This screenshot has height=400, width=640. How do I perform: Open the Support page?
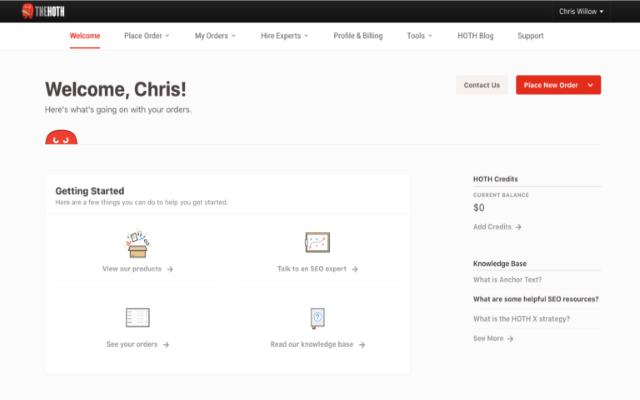pyautogui.click(x=531, y=36)
